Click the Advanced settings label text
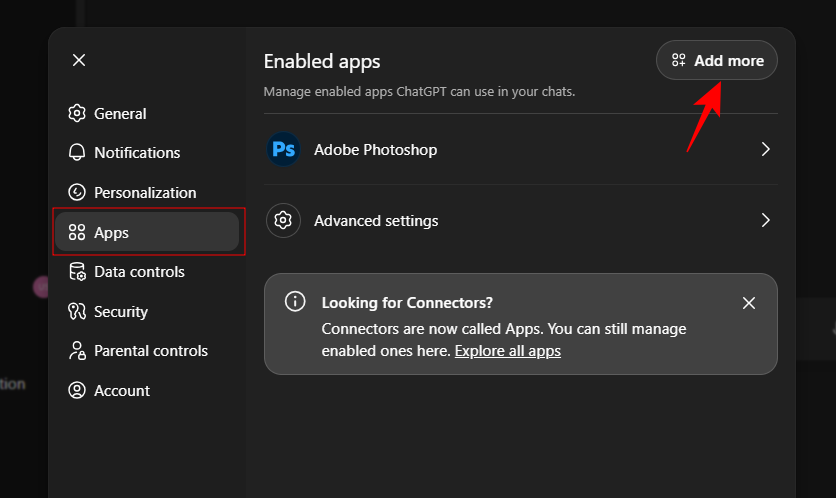This screenshot has height=498, width=836. tap(376, 221)
